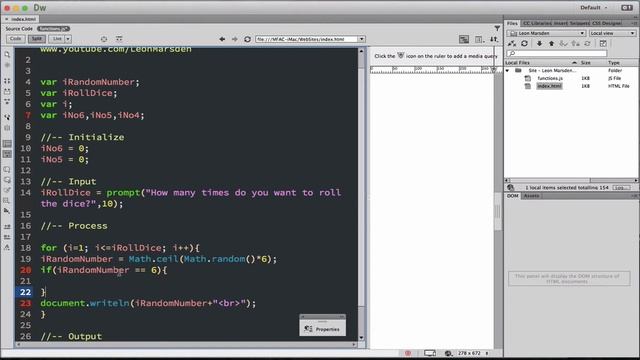Open the Files panel group options menu
640x360 pixels.
click(634, 23)
